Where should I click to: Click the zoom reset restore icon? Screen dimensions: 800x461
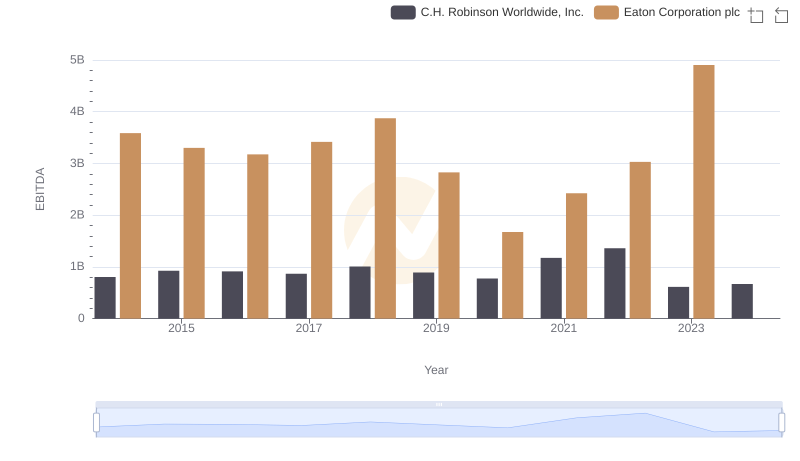pyautogui.click(x=781, y=15)
